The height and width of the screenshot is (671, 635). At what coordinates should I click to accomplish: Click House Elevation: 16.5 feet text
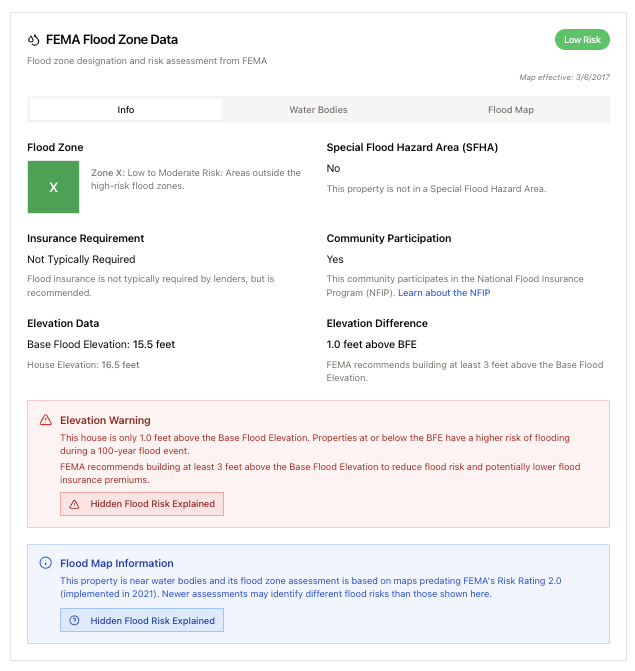click(83, 365)
